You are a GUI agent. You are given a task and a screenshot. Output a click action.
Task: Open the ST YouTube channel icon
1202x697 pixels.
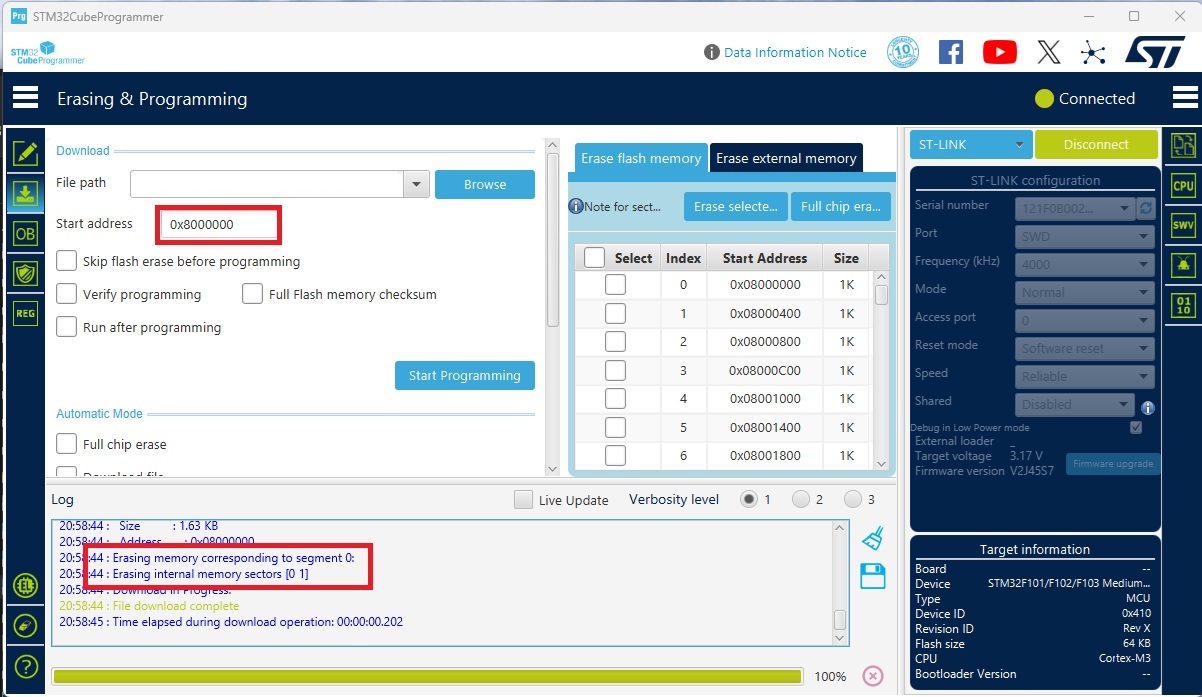[x=1000, y=52]
